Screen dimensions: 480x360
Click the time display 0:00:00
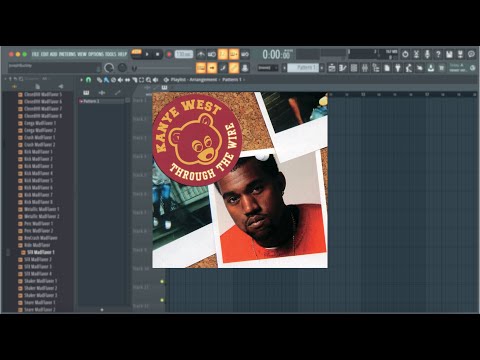(x=277, y=54)
